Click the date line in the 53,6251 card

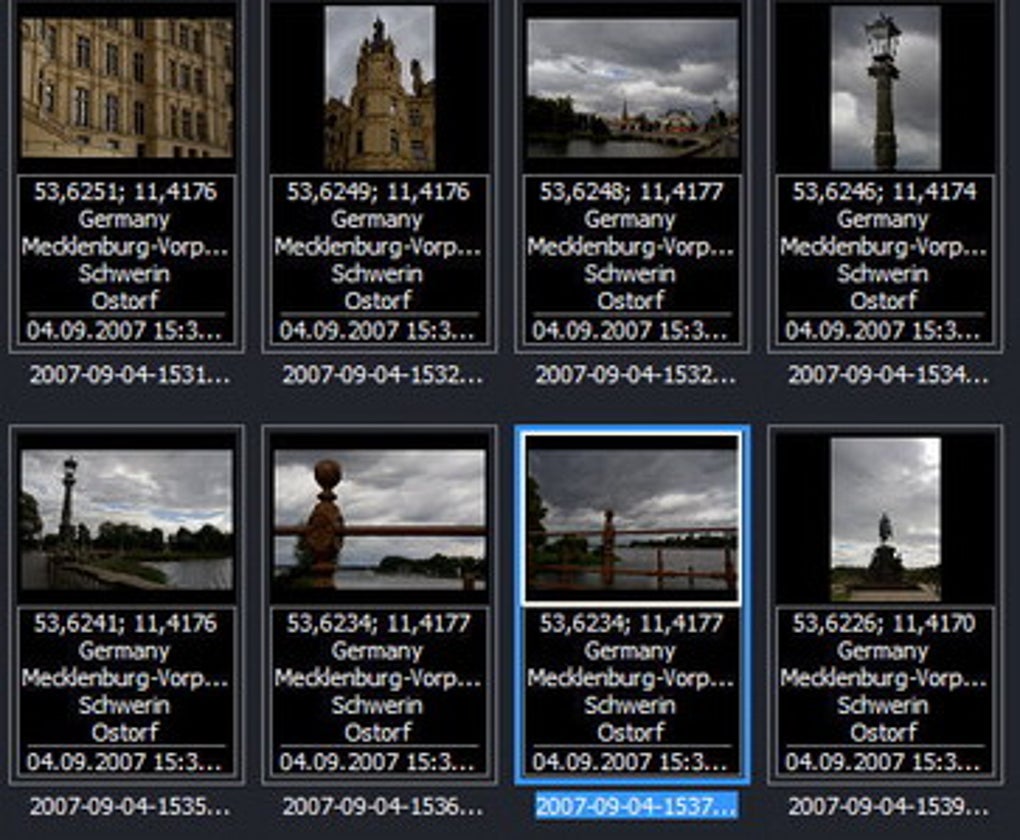click(x=124, y=331)
